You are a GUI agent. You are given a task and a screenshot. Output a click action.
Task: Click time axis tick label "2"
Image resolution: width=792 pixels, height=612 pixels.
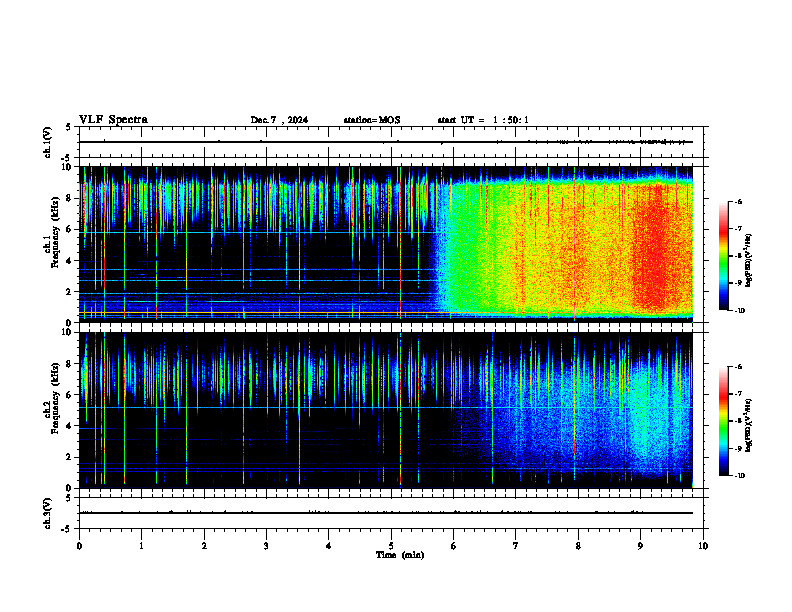(205, 546)
